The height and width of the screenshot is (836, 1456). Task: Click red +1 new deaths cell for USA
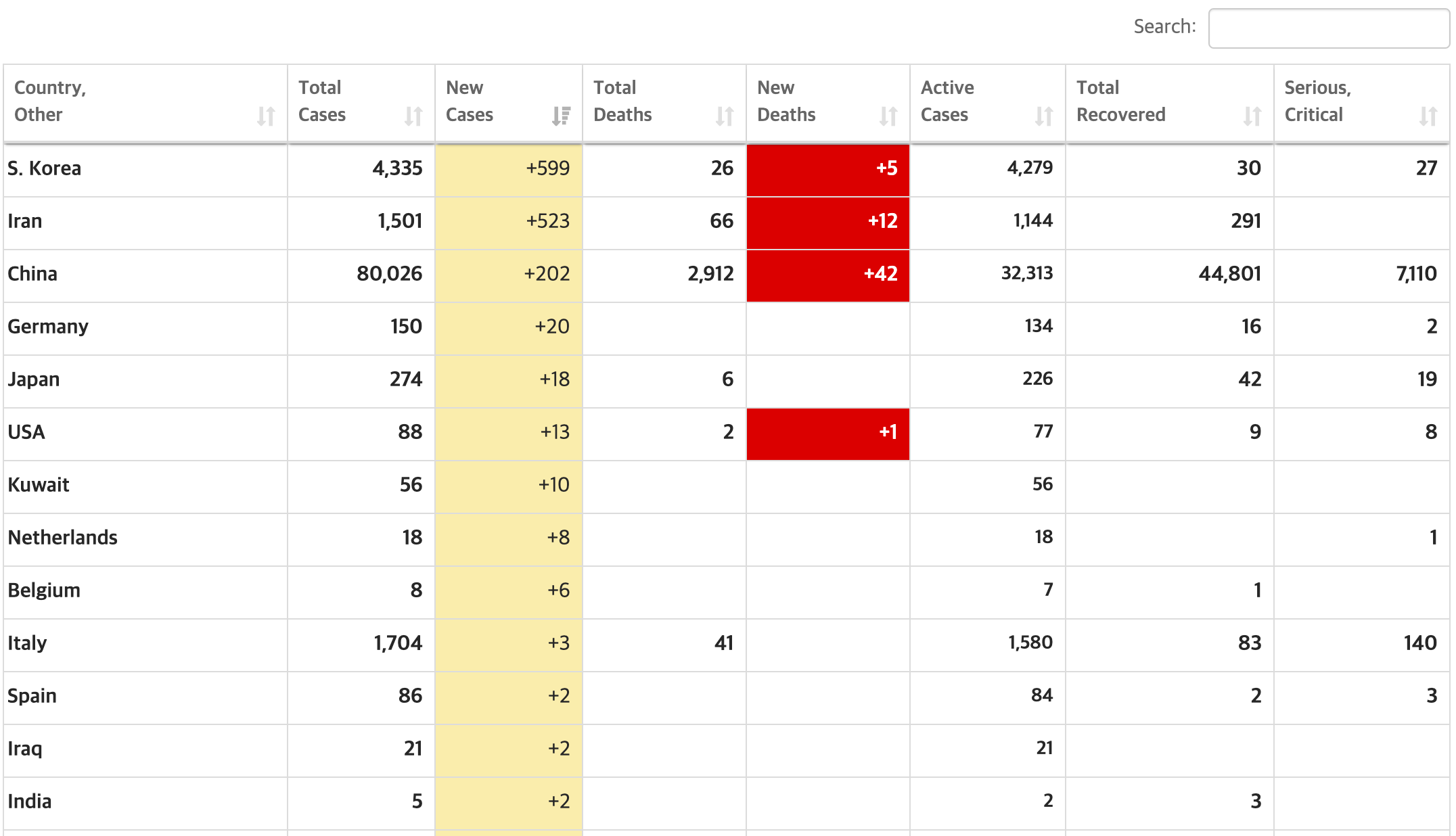pos(827,432)
